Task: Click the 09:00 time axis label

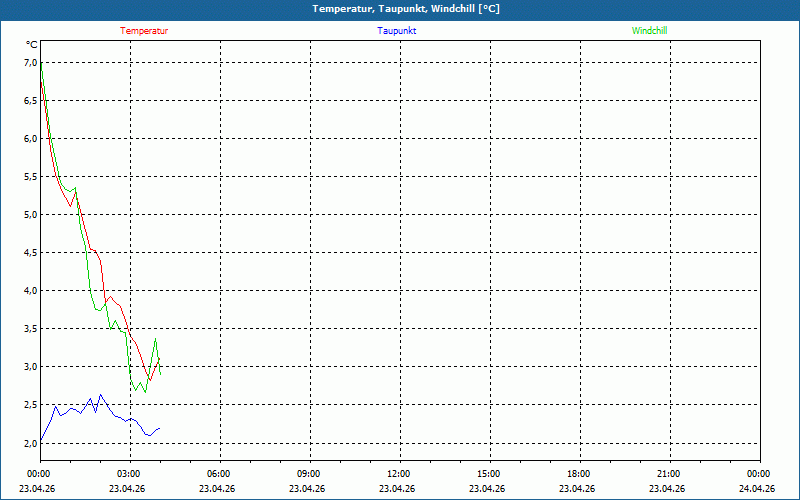Action: [x=309, y=474]
